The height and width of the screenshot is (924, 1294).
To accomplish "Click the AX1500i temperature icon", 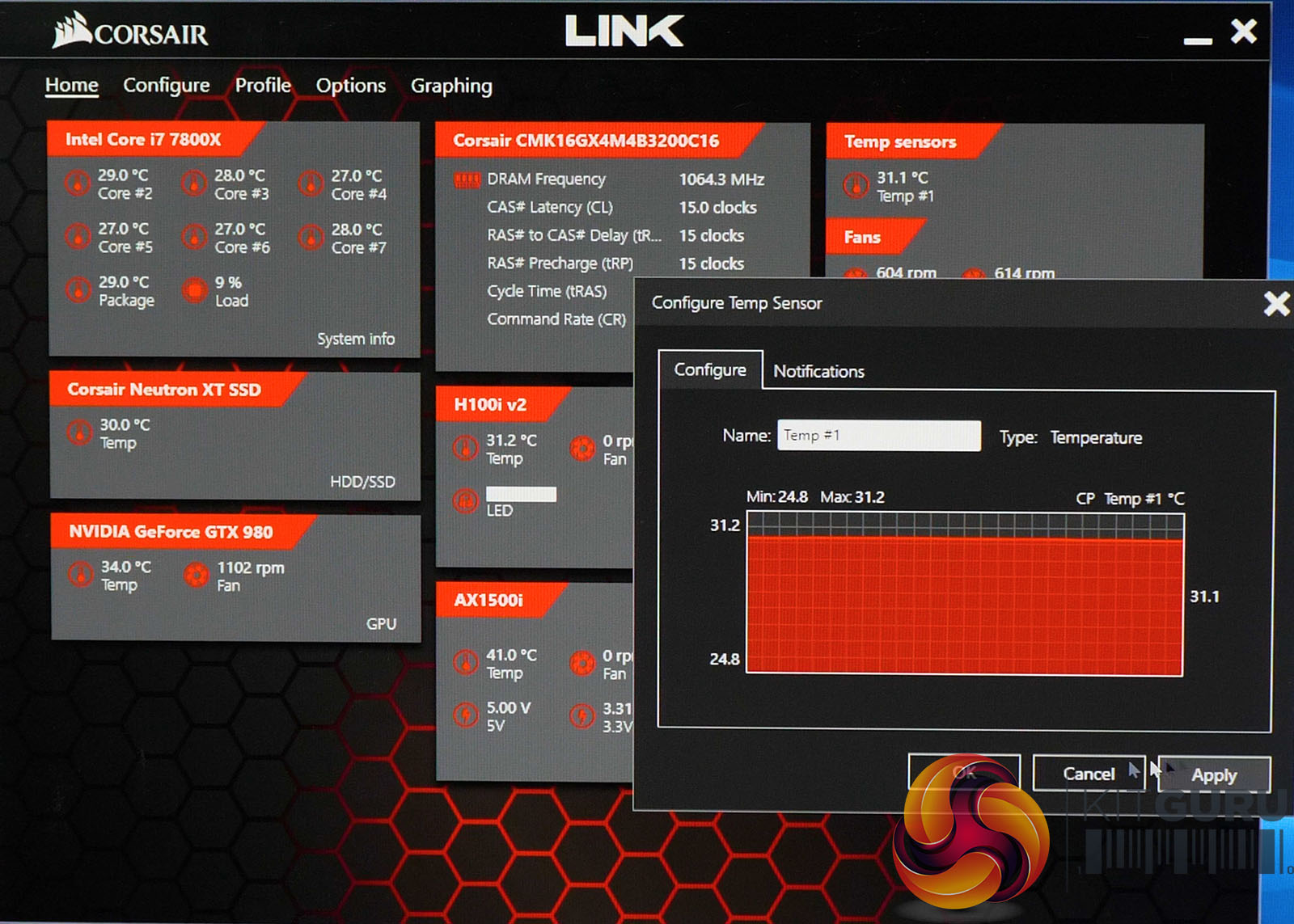I will (x=465, y=663).
